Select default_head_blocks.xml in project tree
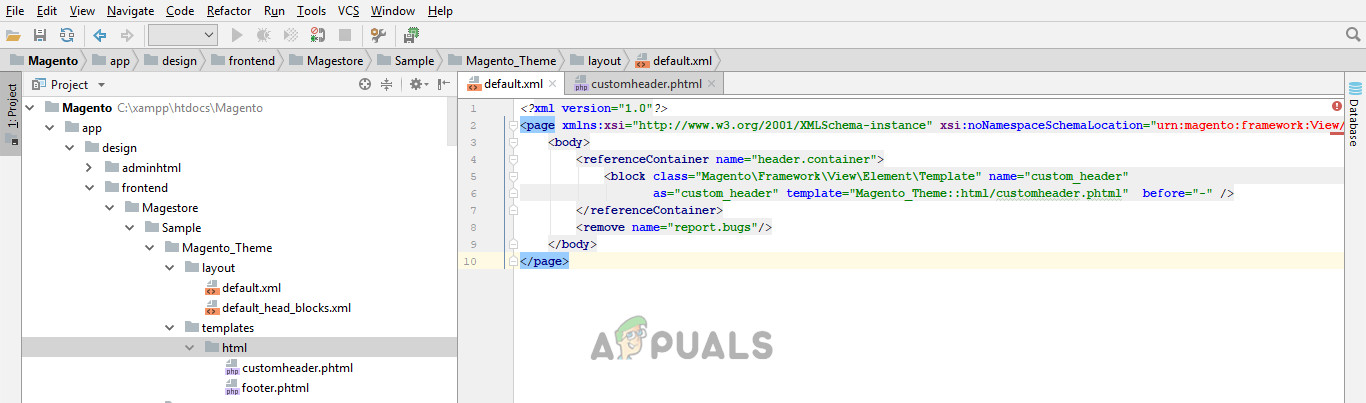 click(x=286, y=308)
